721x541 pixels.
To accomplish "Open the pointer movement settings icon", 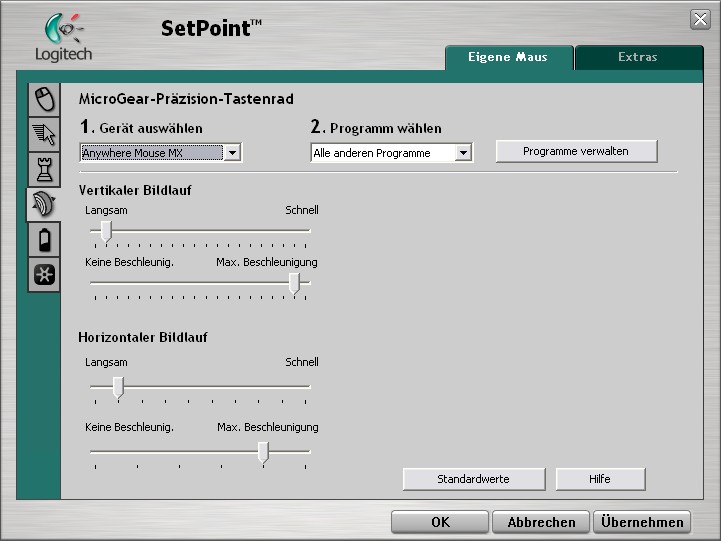I will tap(44, 134).
